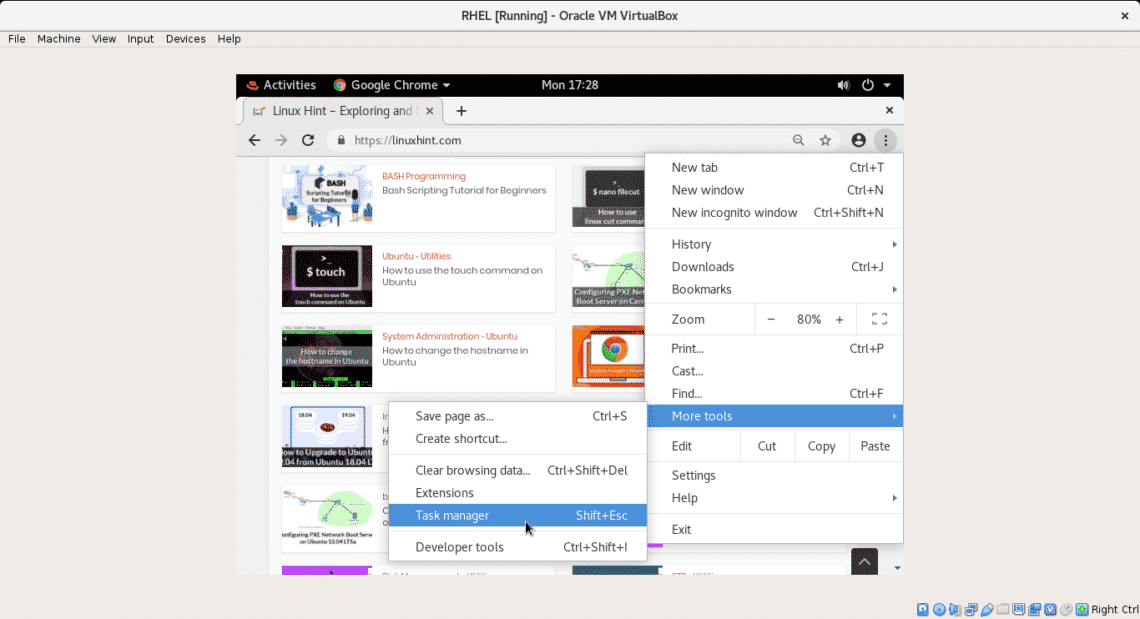Open VirtualBox Input menu
Screen dimensions: 1140x619
[x=140, y=39]
